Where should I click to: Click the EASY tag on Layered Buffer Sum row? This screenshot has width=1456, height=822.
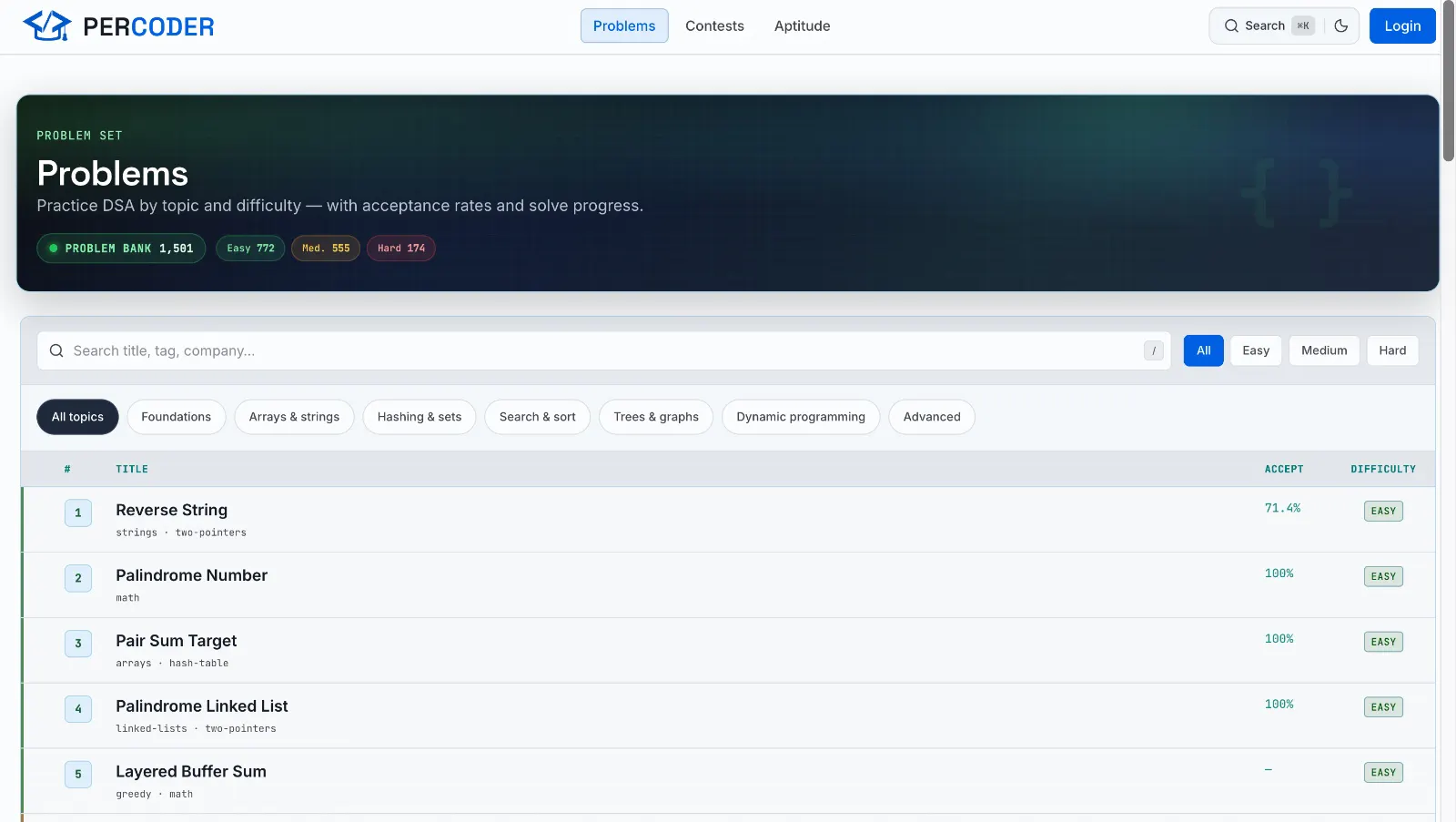click(1383, 774)
